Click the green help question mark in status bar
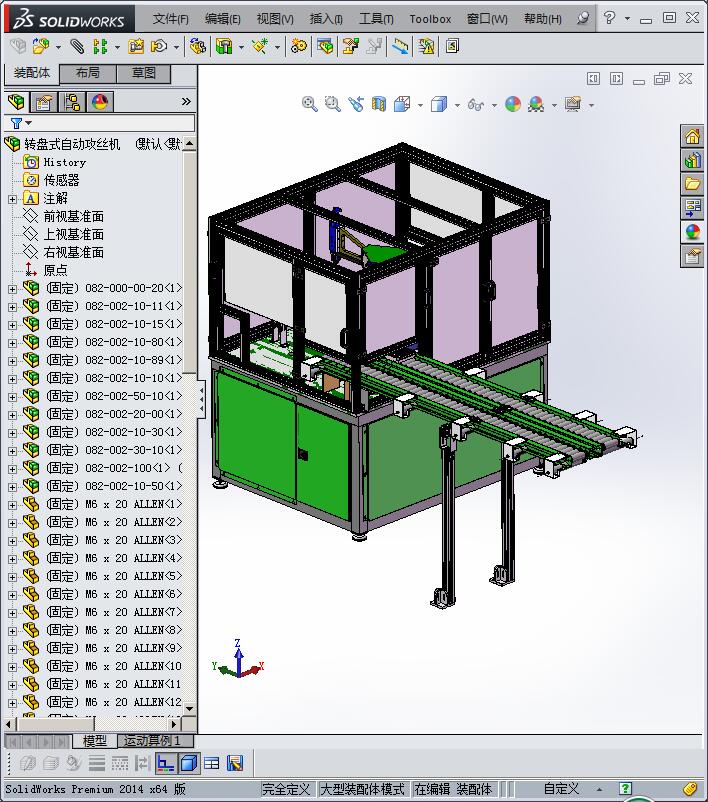The height and width of the screenshot is (802, 708). click(625, 788)
